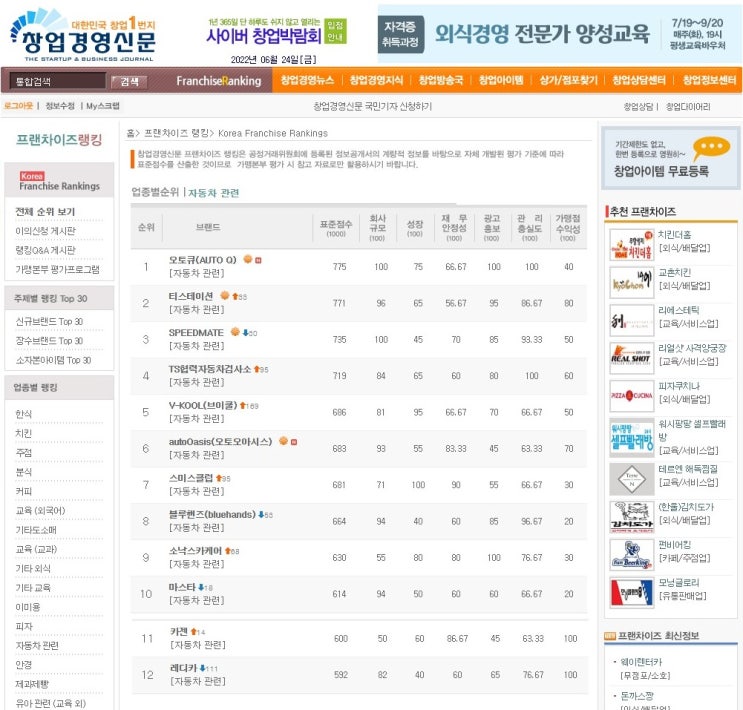Open brand 오토큐(AUTO Q)
This screenshot has height=710, width=743.
click(x=202, y=260)
